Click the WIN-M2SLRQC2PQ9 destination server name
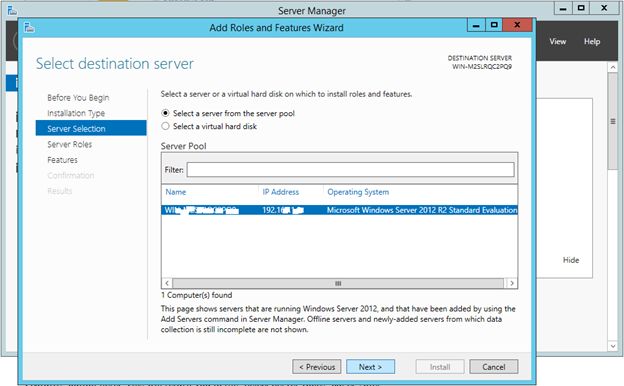This screenshot has height=386, width=624. [x=482, y=66]
